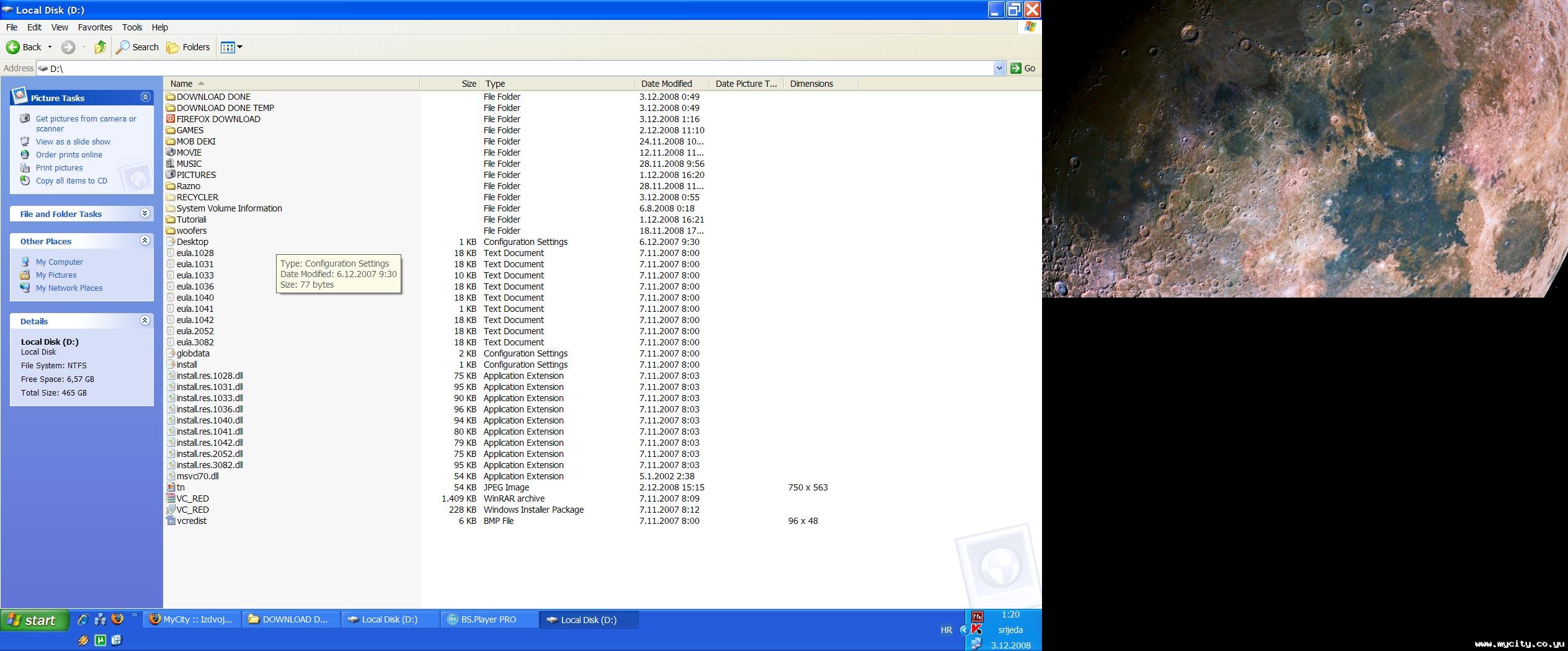1568x651 pixels.
Task: Sort files by the Type column header
Action: pos(557,84)
